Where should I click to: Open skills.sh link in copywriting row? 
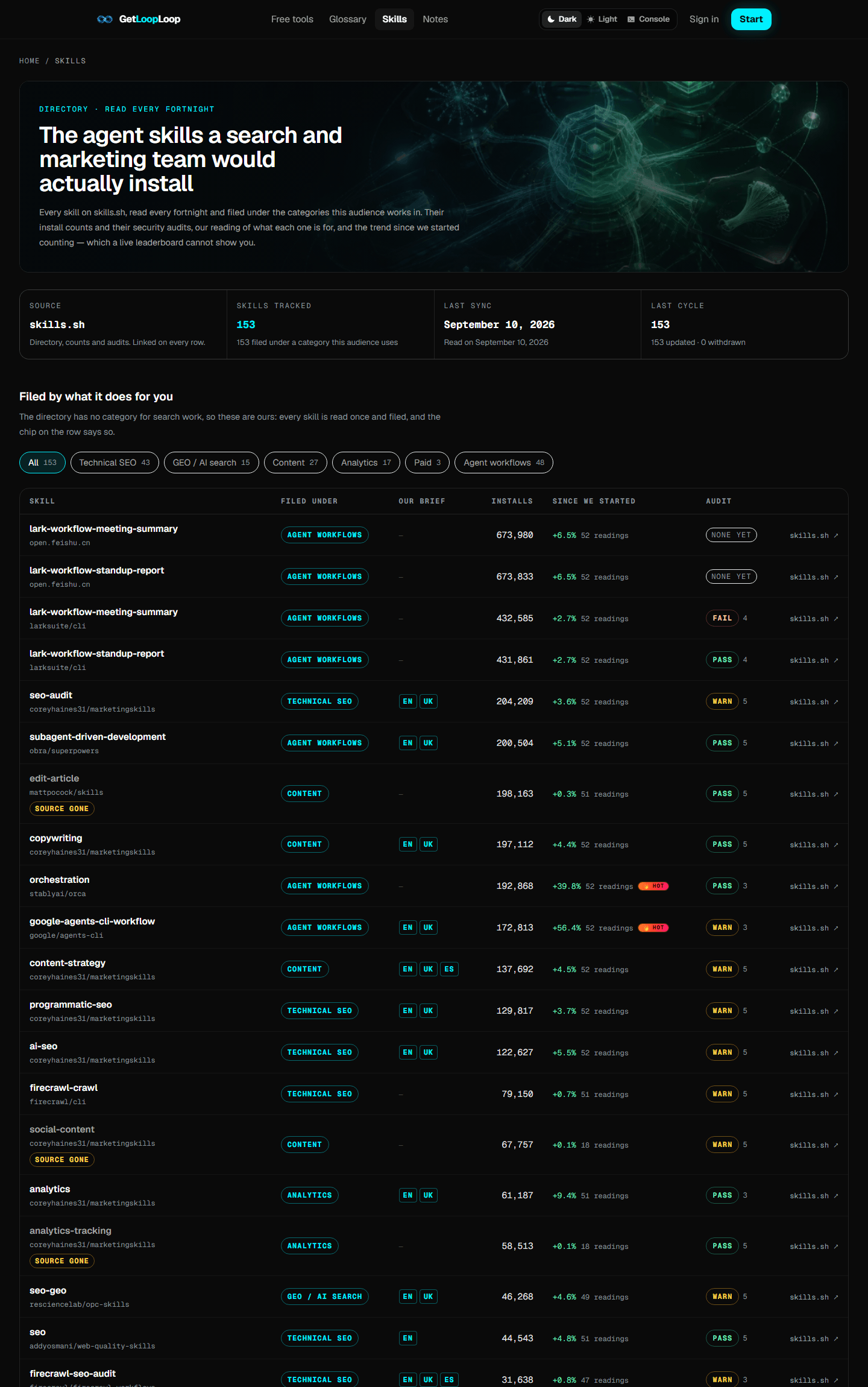point(814,845)
